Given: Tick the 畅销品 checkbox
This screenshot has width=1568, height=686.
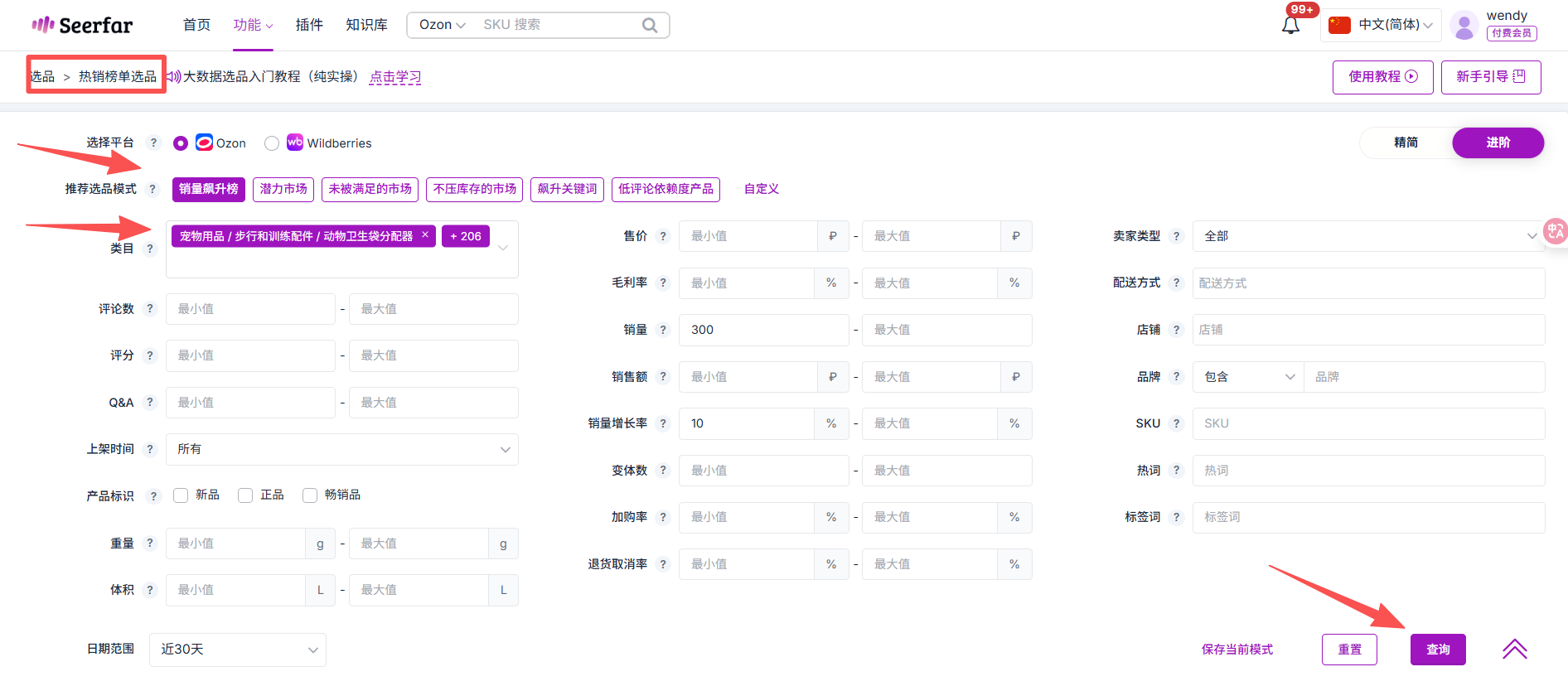Looking at the screenshot, I should pos(310,495).
